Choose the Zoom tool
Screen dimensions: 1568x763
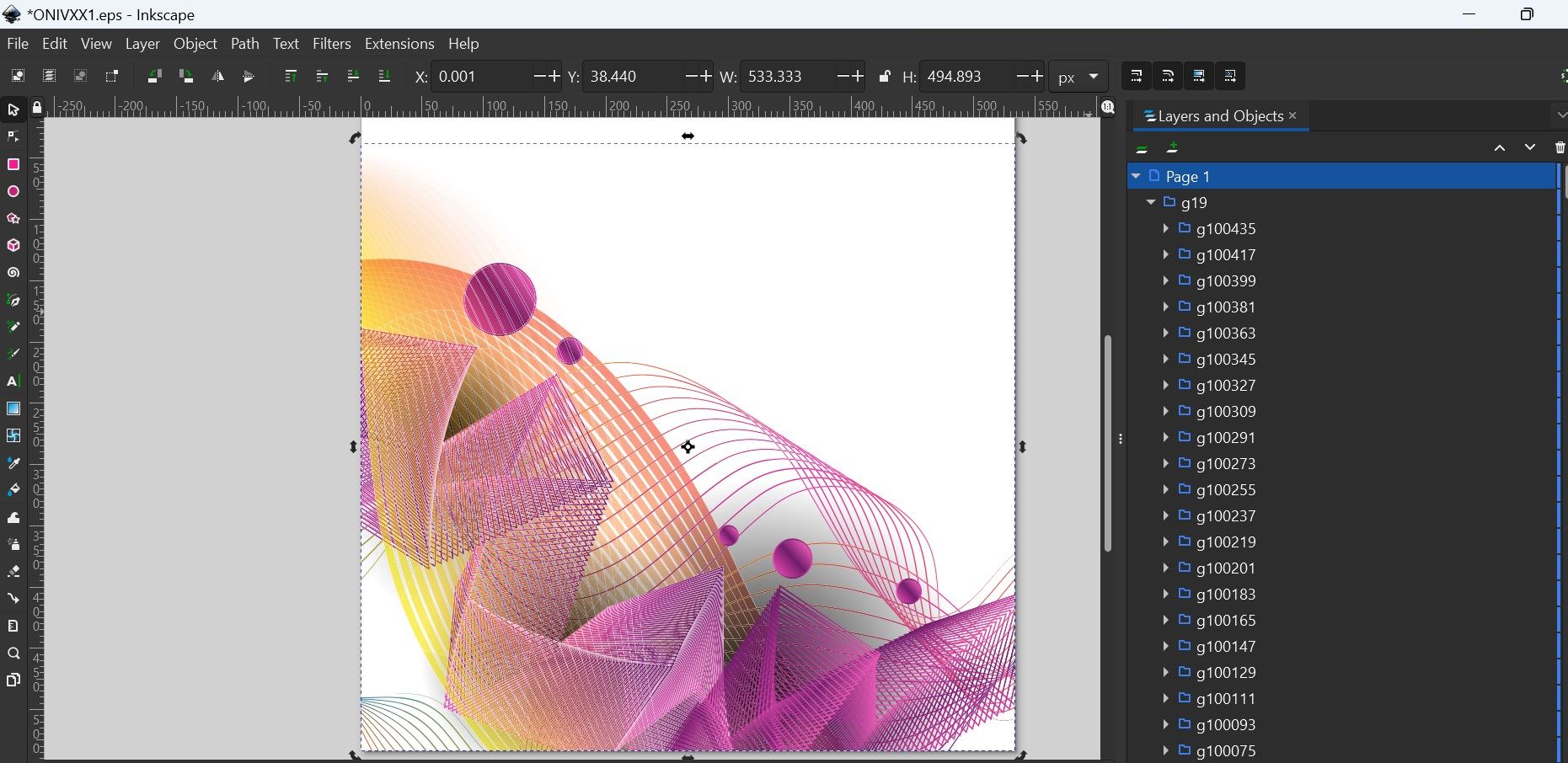[x=13, y=653]
